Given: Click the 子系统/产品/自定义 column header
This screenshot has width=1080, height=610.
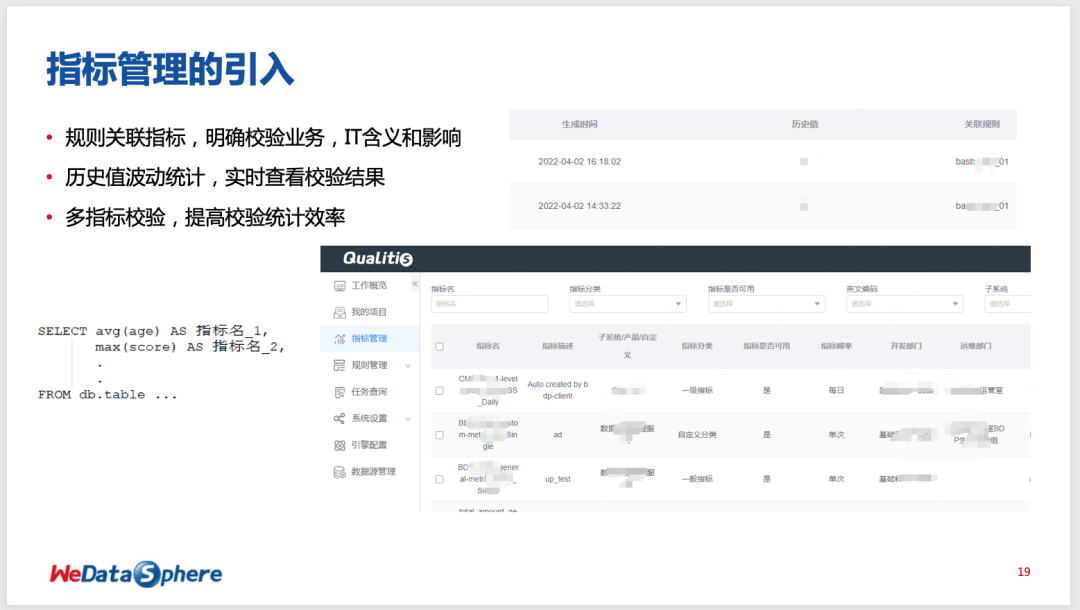Looking at the screenshot, I should point(627,346).
